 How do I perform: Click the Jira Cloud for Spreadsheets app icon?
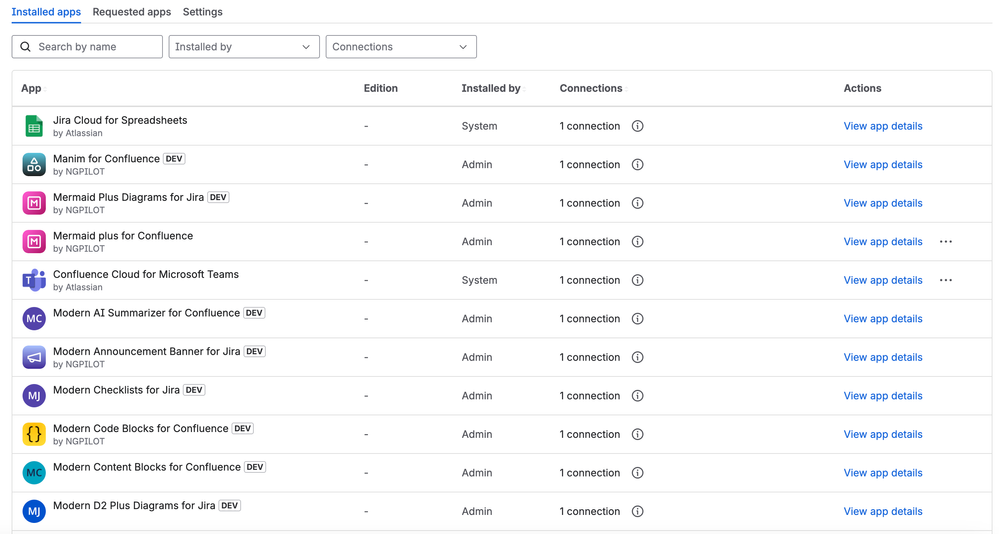(34, 126)
